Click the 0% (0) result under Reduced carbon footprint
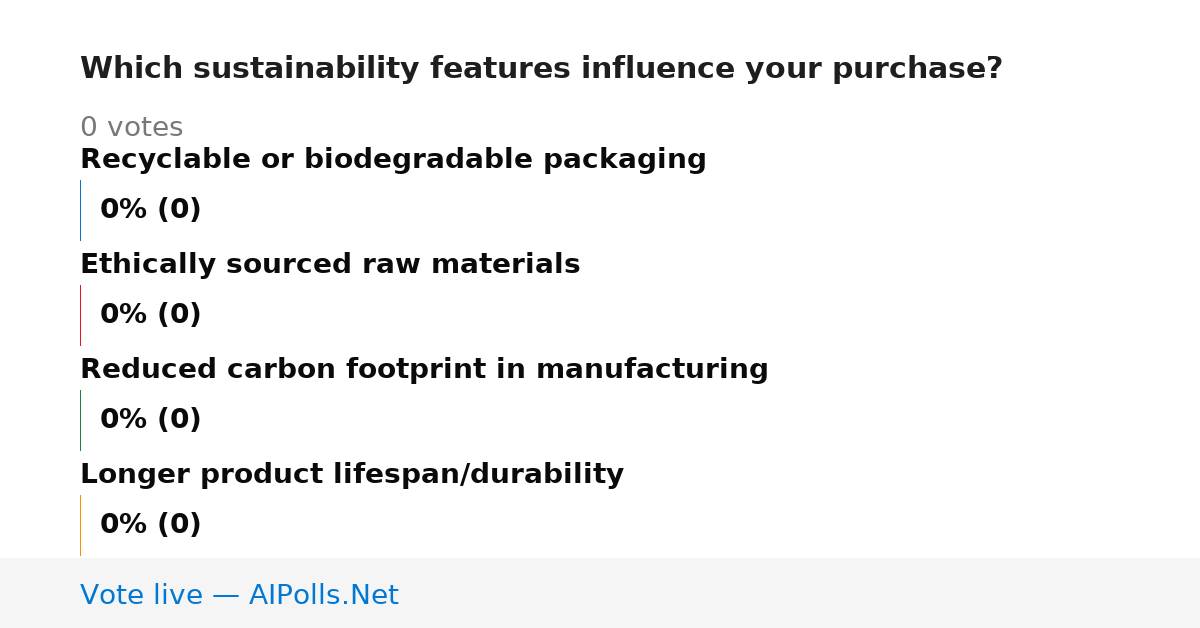The height and width of the screenshot is (628, 1200). 150,420
